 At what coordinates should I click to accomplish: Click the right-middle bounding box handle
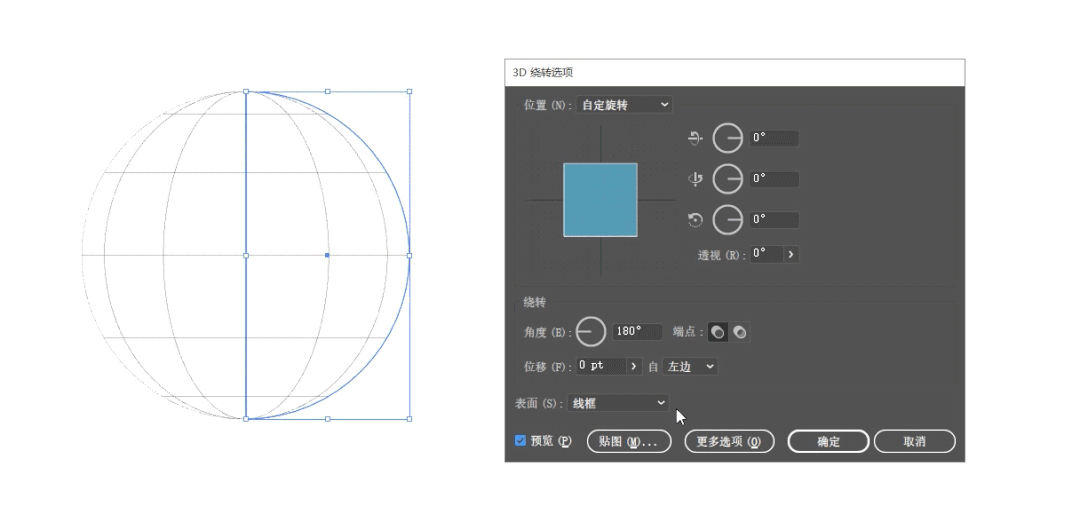pos(409,255)
